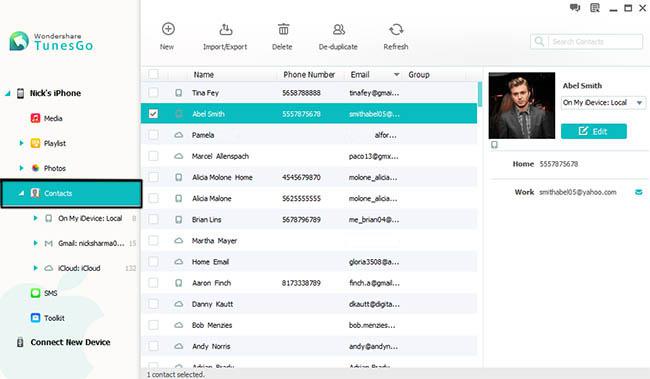Check the Pamela contact checkbox
The width and height of the screenshot is (650, 379).
click(153, 135)
